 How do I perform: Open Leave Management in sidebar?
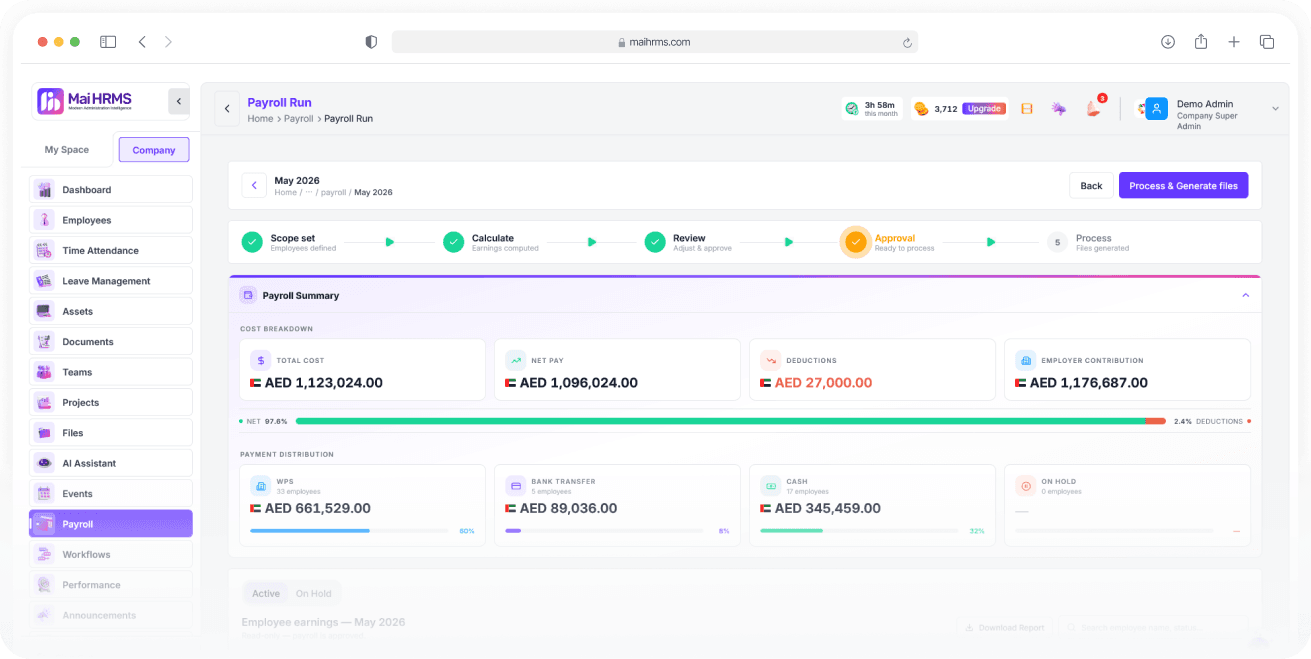pyautogui.click(x=111, y=281)
